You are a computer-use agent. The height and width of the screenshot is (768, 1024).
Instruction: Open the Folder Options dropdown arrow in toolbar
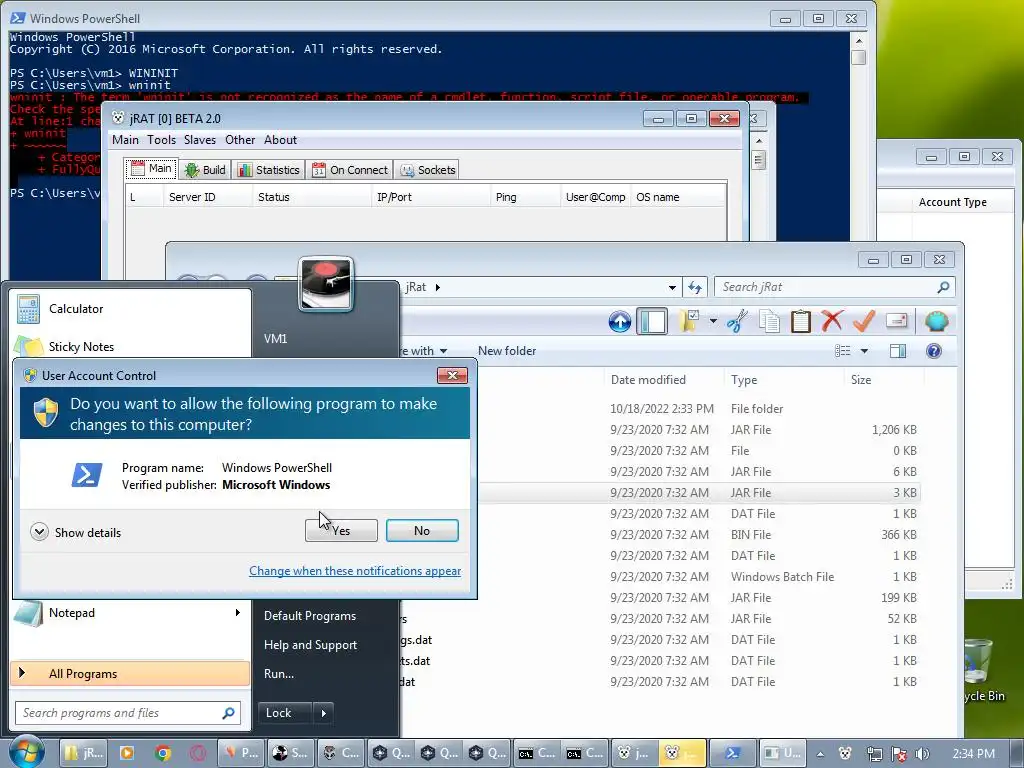coord(713,321)
